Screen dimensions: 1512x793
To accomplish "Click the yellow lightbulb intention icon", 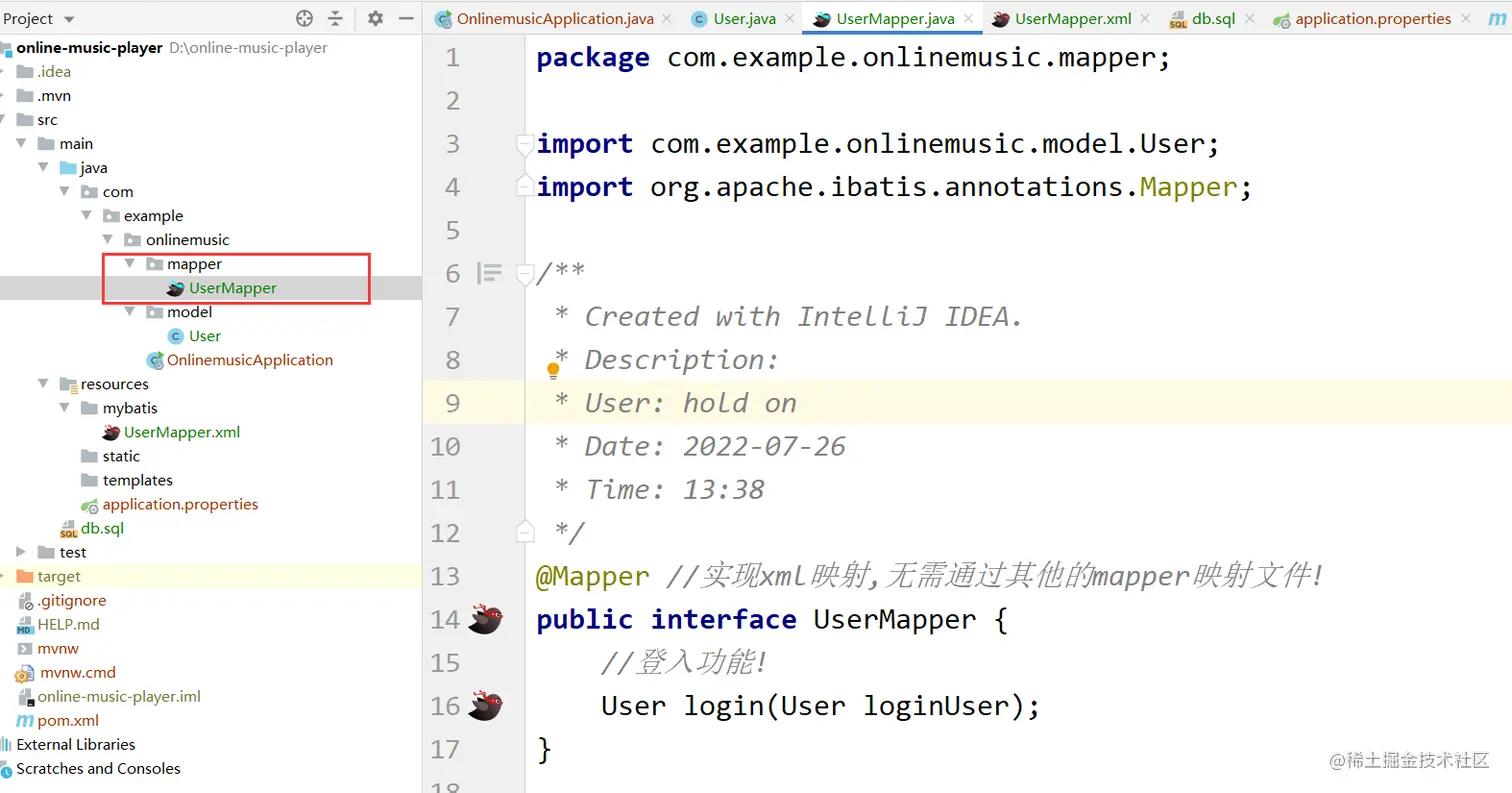I will click(x=552, y=371).
